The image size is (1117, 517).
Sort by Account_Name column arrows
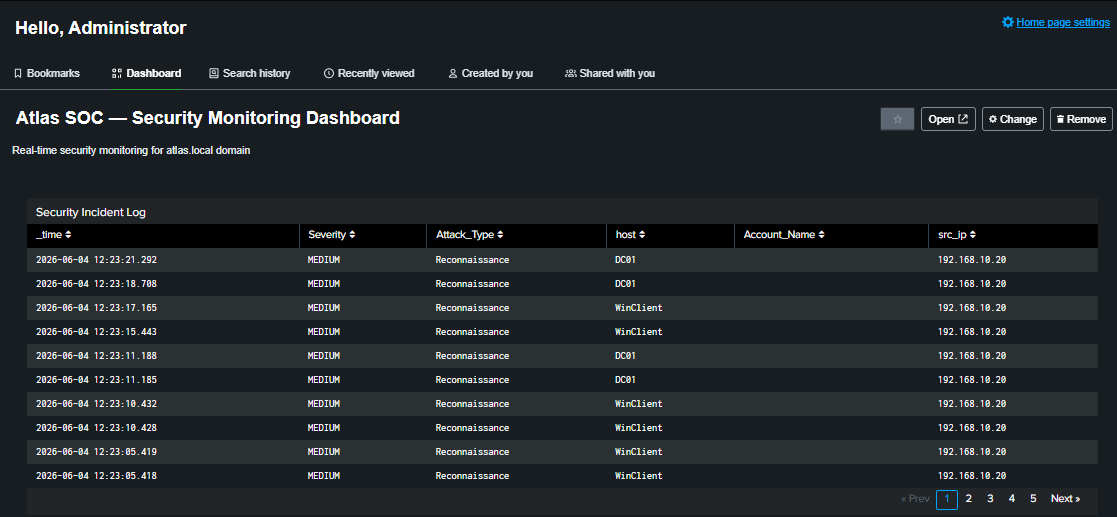821,234
